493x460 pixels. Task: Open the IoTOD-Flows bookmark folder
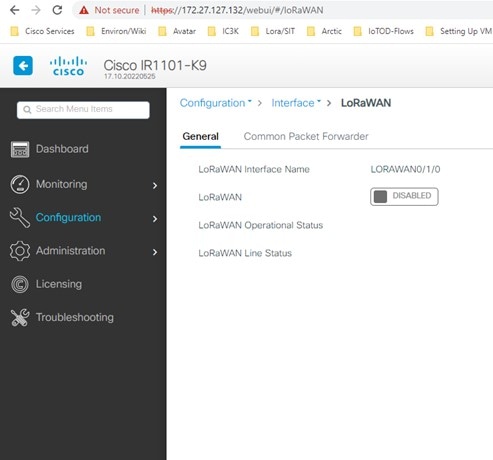383,31
